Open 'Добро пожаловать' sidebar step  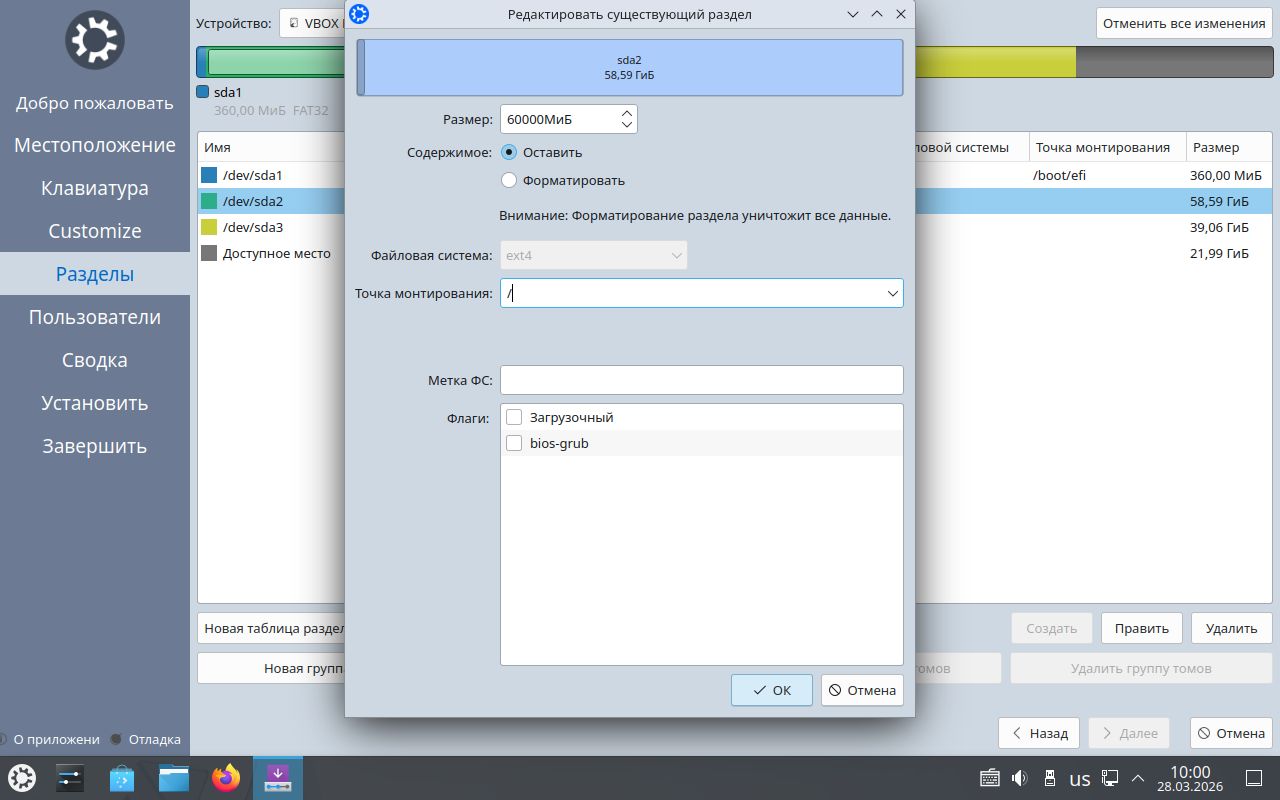point(95,102)
